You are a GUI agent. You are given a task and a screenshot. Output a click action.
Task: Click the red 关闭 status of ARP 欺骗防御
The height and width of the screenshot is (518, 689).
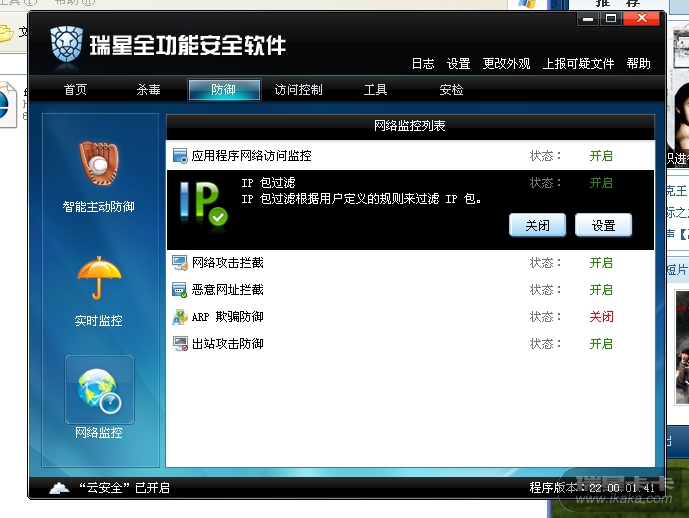[601, 317]
